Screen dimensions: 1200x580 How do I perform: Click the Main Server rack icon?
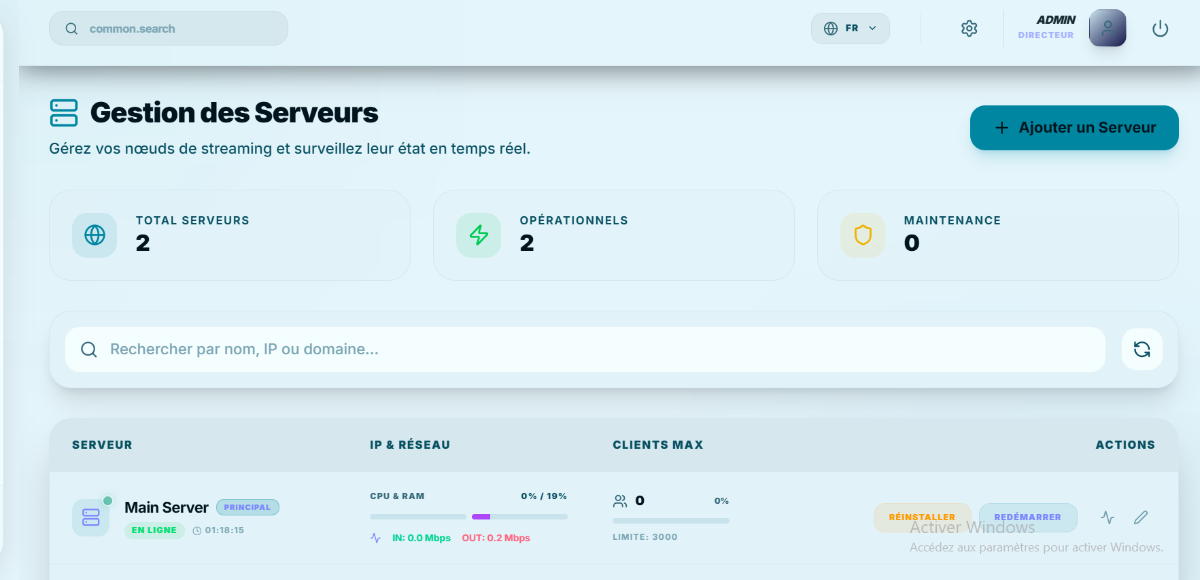tap(91, 517)
